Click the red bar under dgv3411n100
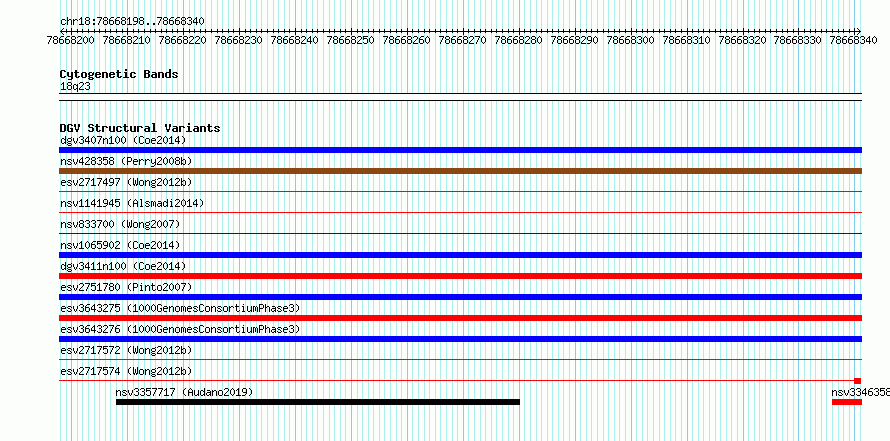Viewport: 890px width, 441px height. point(460,276)
